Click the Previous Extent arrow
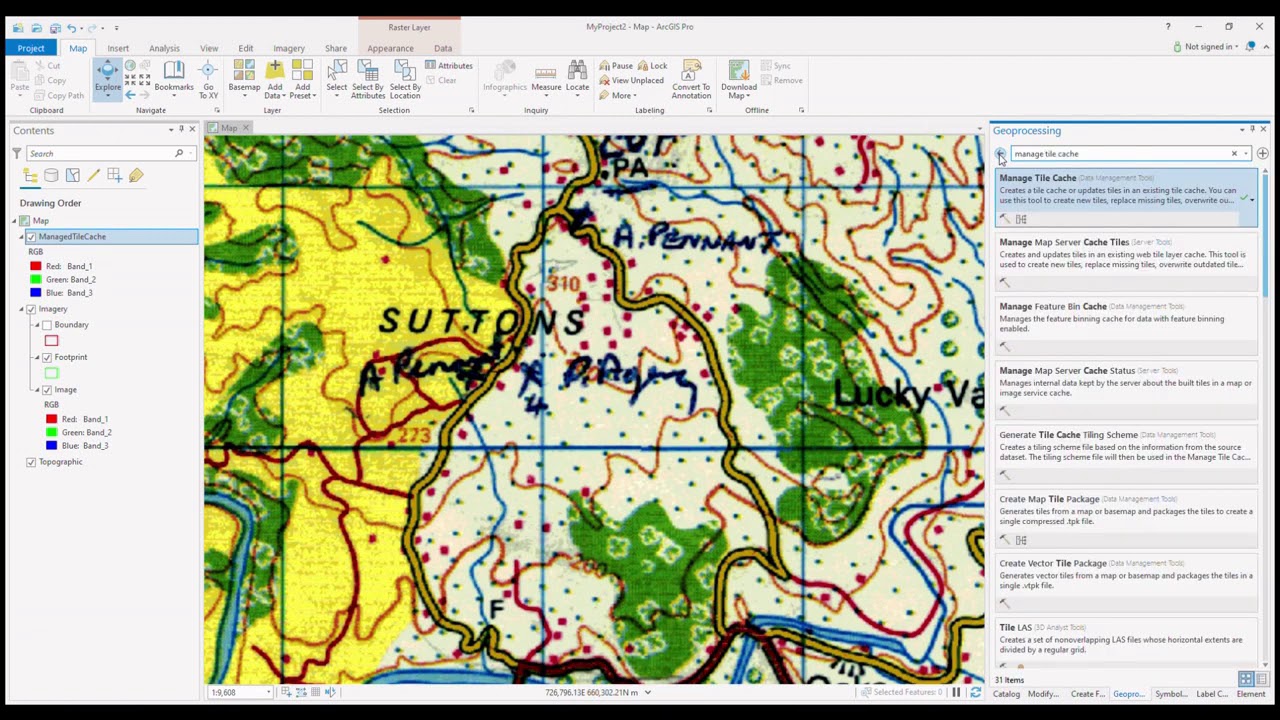The height and width of the screenshot is (720, 1280). (130, 95)
